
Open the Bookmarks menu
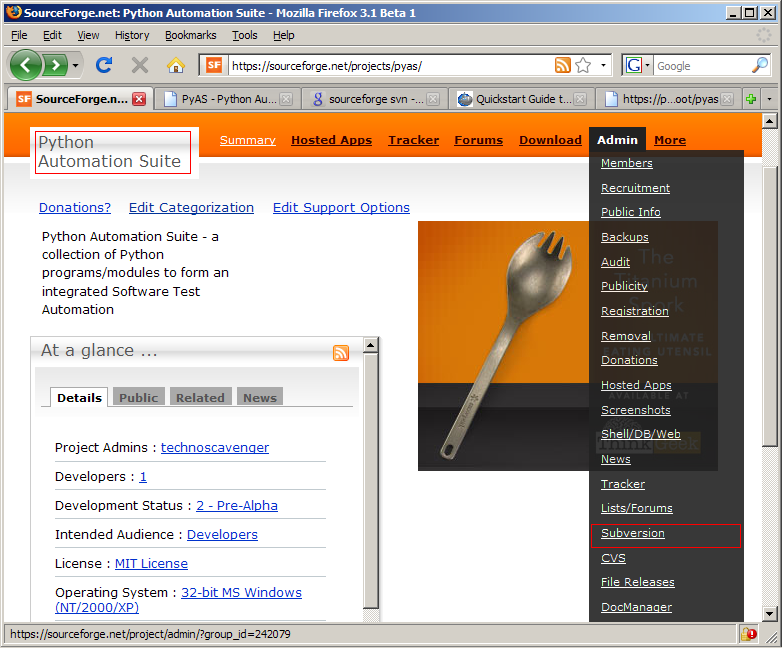191,35
